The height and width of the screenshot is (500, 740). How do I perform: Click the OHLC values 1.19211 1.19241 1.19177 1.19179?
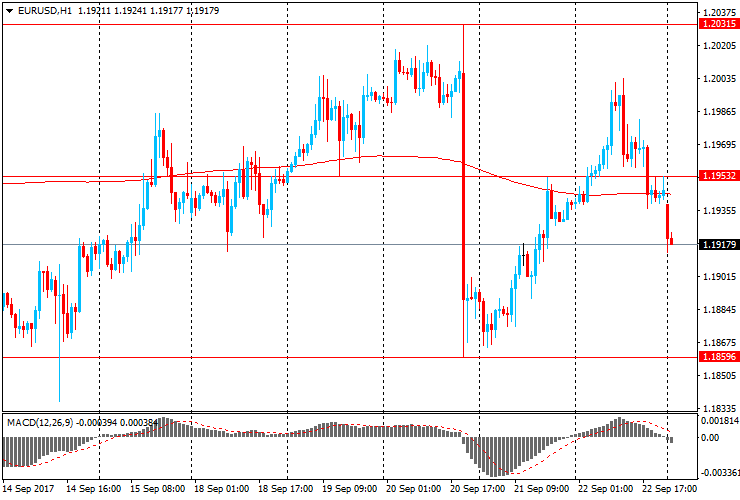click(149, 10)
